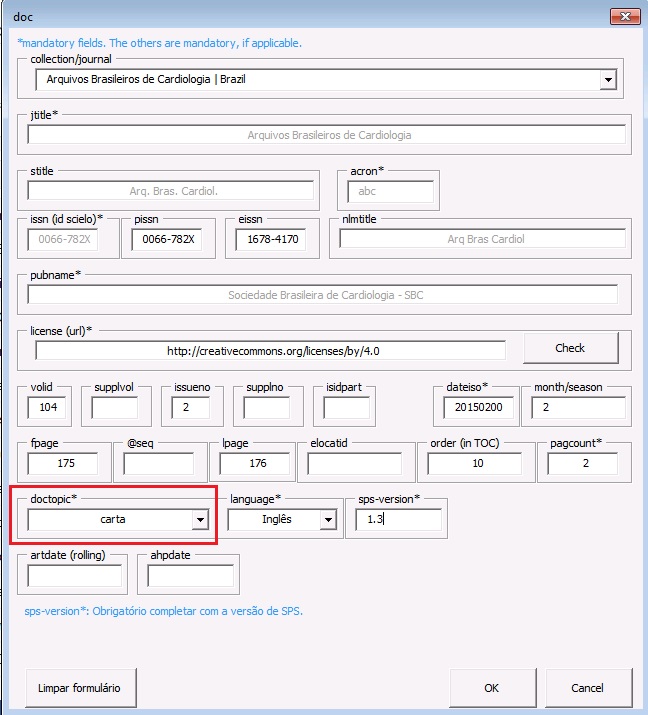Viewport: 648px width, 715px height.
Task: Click the empty artdate (rolling) field
Action: [x=74, y=576]
